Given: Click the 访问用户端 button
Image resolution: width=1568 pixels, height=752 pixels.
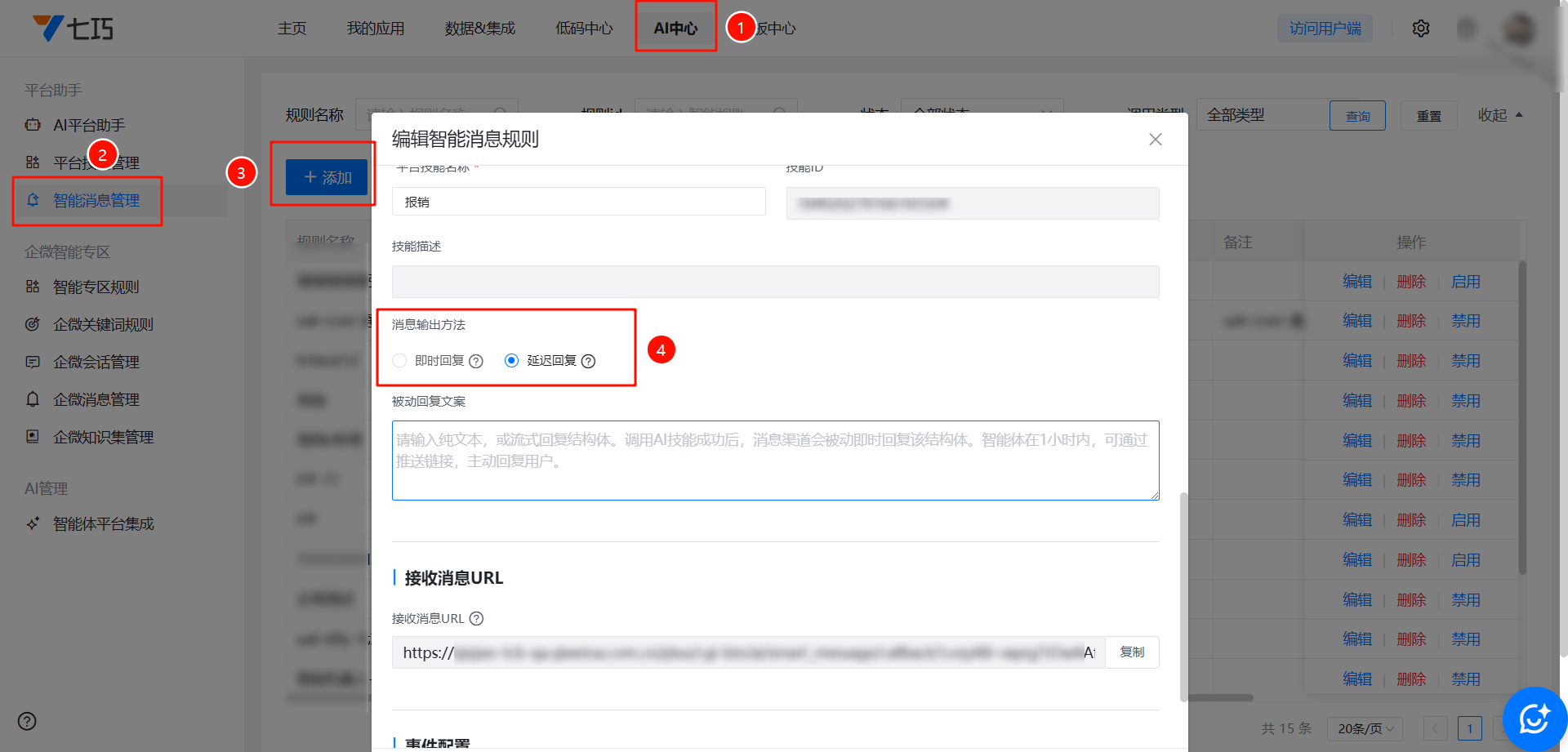Looking at the screenshot, I should click(x=1325, y=29).
